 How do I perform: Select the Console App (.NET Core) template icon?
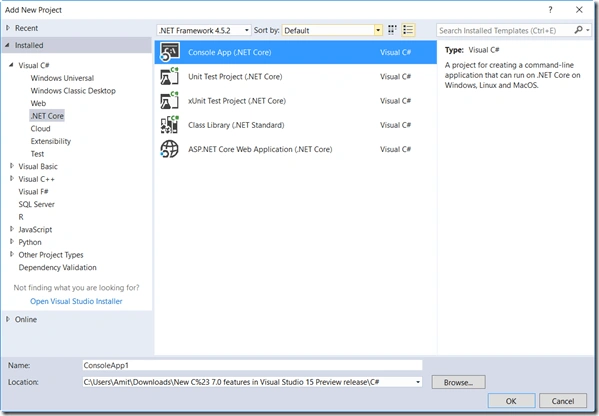170,52
